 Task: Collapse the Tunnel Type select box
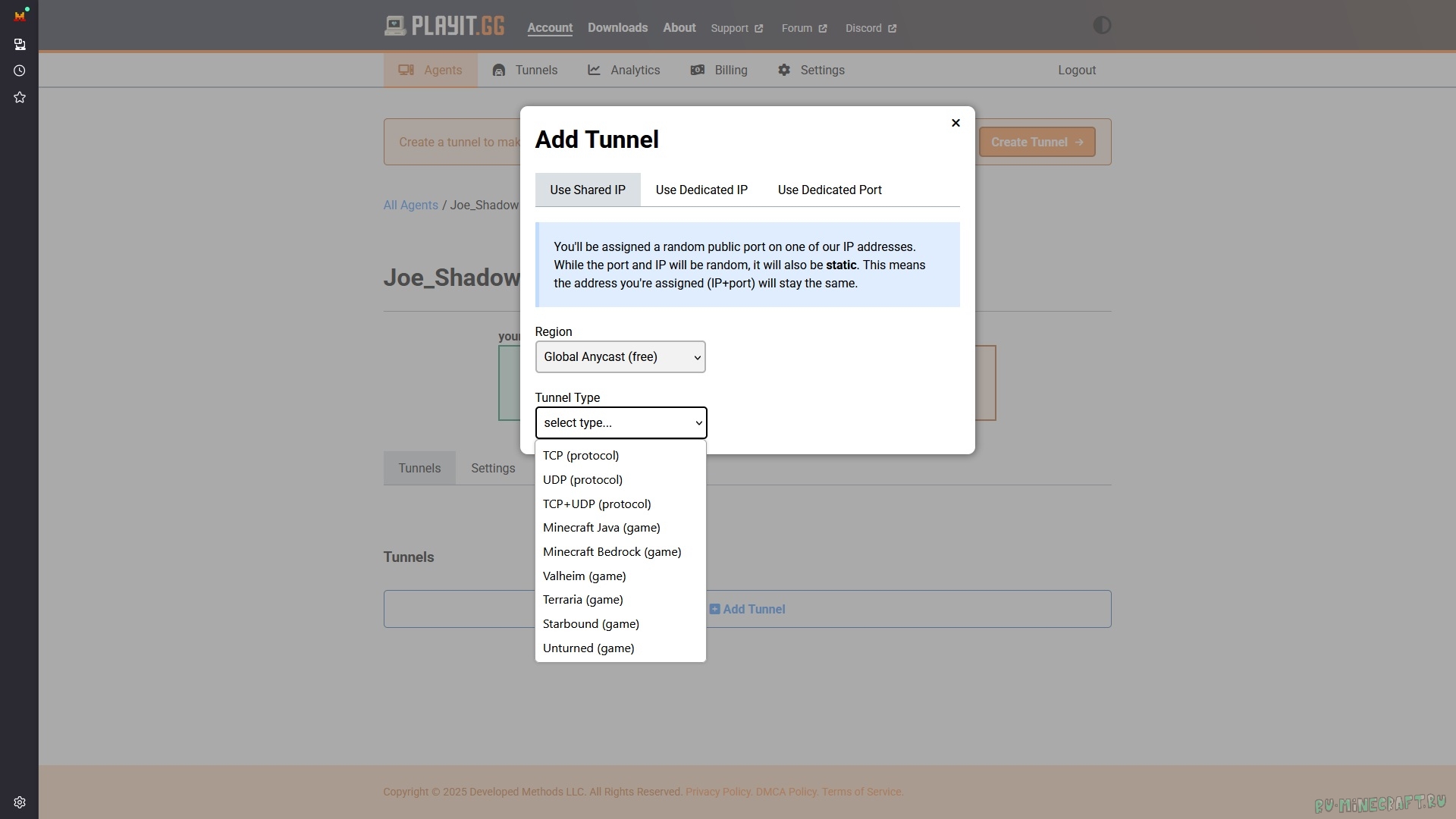[620, 422]
